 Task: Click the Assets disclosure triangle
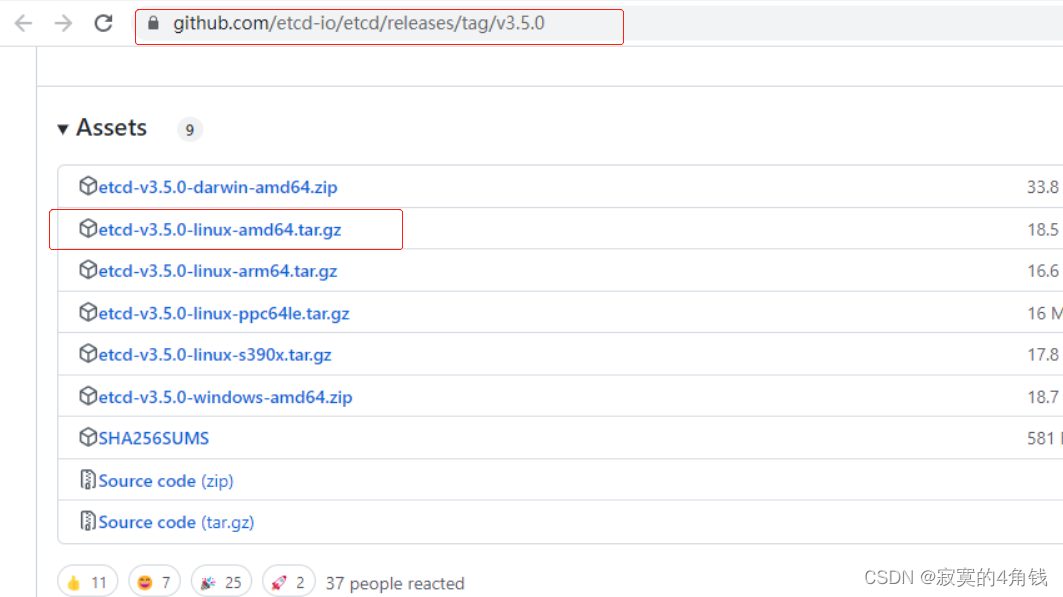tap(63, 128)
